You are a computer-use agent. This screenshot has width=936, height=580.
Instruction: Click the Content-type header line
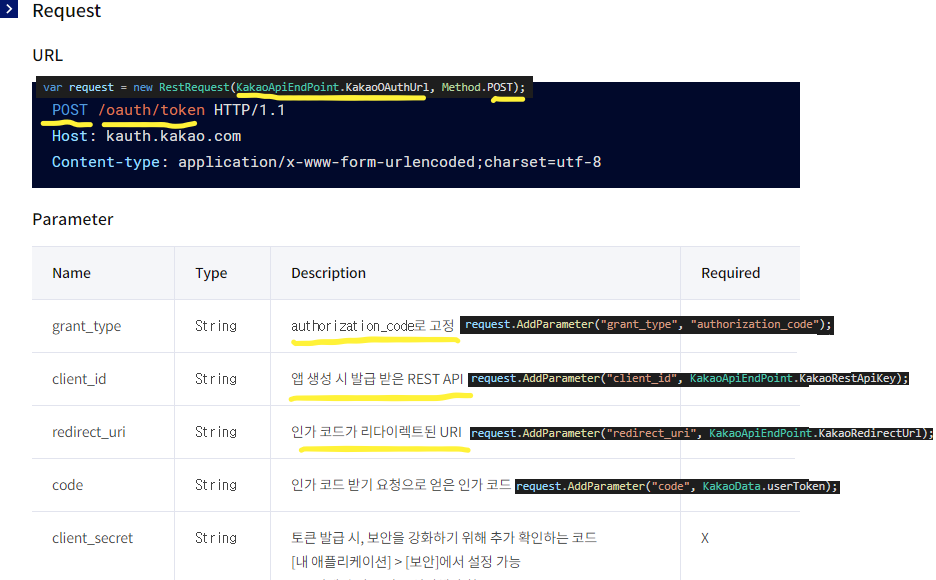(326, 162)
